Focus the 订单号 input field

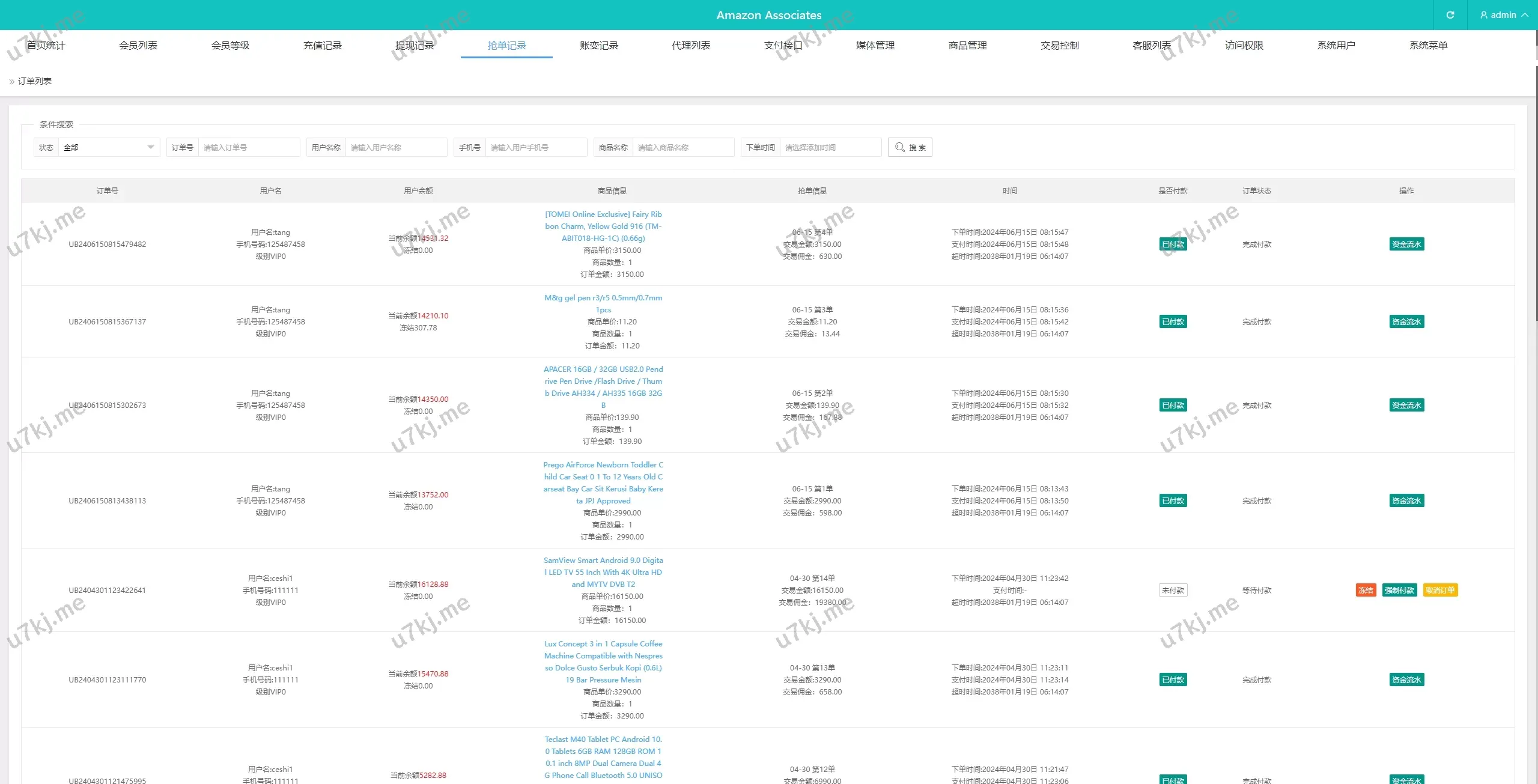coord(248,147)
